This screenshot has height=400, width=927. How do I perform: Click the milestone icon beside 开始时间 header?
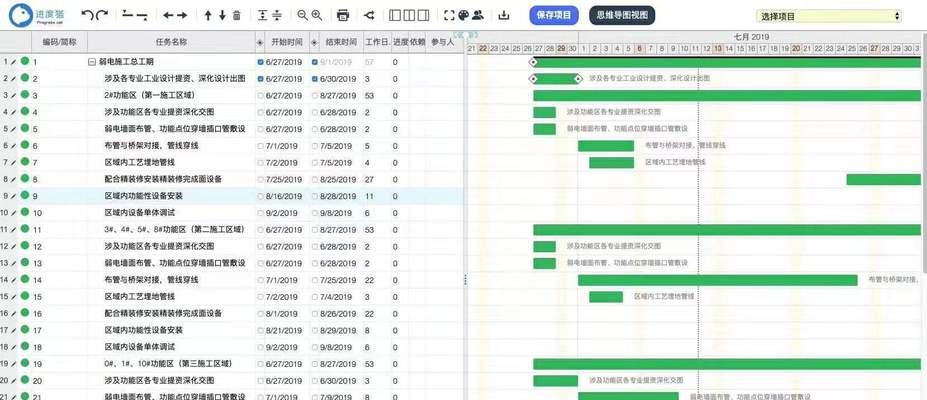pos(260,42)
